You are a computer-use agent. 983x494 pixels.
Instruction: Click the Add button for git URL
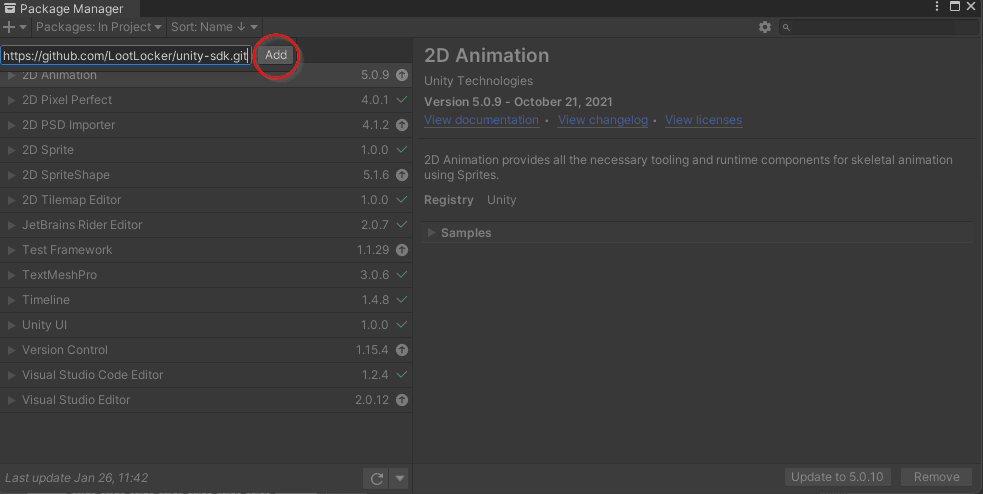click(x=276, y=55)
